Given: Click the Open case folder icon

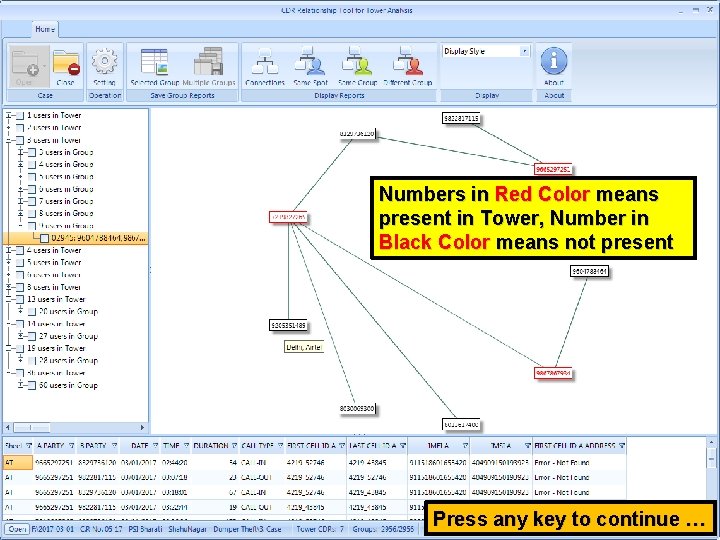Looking at the screenshot, I should click(28, 66).
